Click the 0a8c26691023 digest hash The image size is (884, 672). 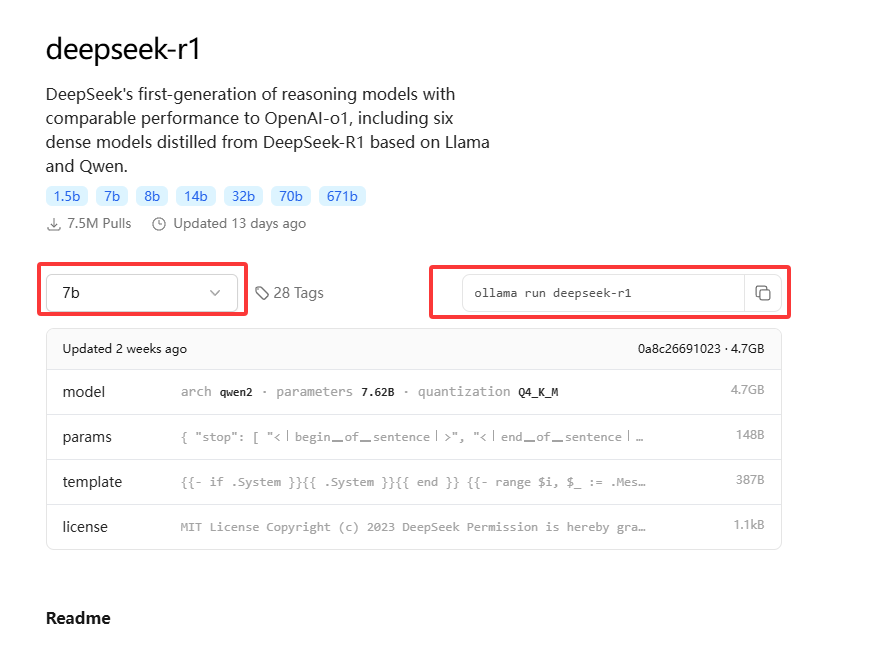tap(678, 349)
